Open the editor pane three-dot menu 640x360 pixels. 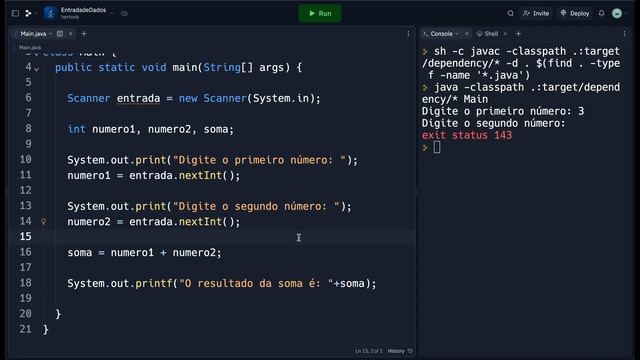click(408, 34)
